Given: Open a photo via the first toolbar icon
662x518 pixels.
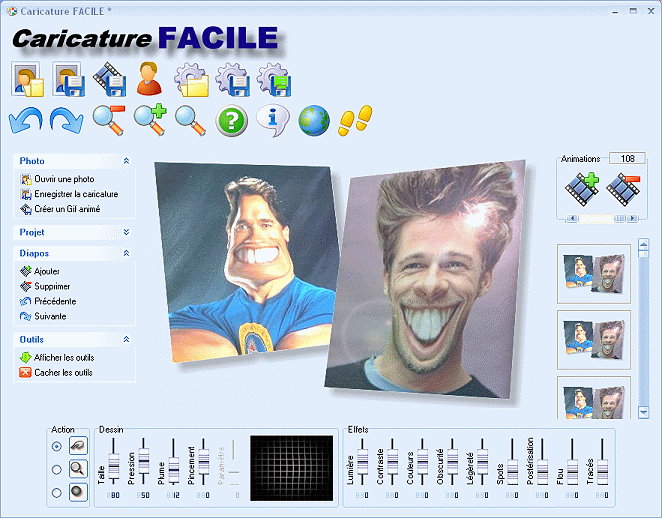Looking at the screenshot, I should point(27,79).
